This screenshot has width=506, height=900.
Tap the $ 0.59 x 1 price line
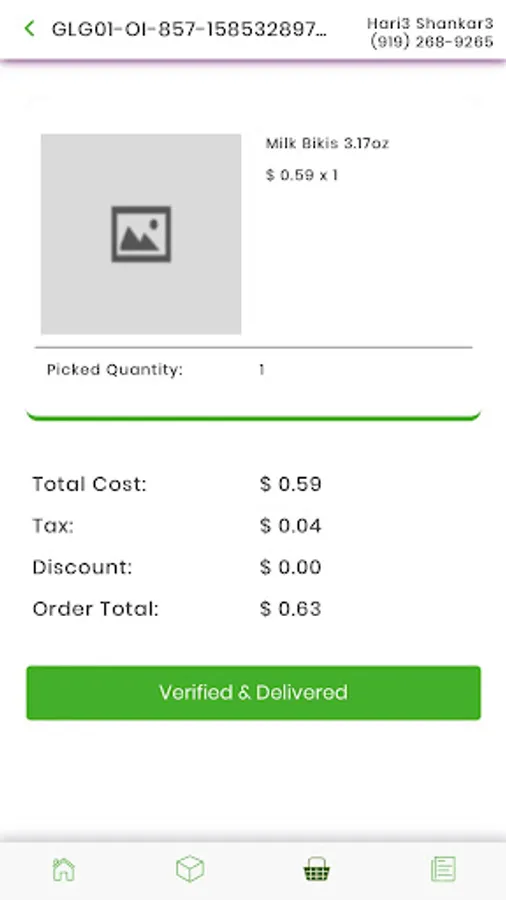click(x=302, y=174)
